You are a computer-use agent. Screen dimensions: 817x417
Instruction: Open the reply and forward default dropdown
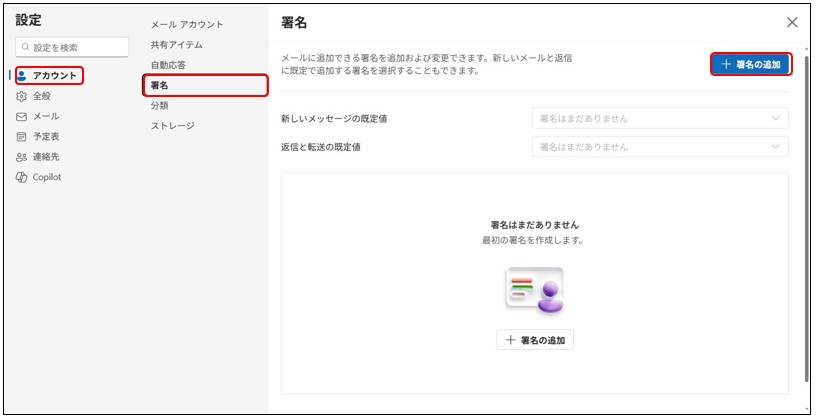point(660,147)
